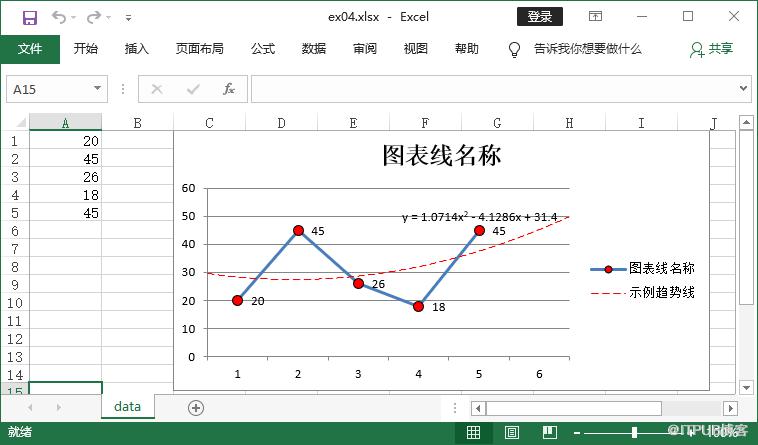Click legend entry 示例趋势线
The width and height of the screenshot is (758, 445).
[x=642, y=292]
